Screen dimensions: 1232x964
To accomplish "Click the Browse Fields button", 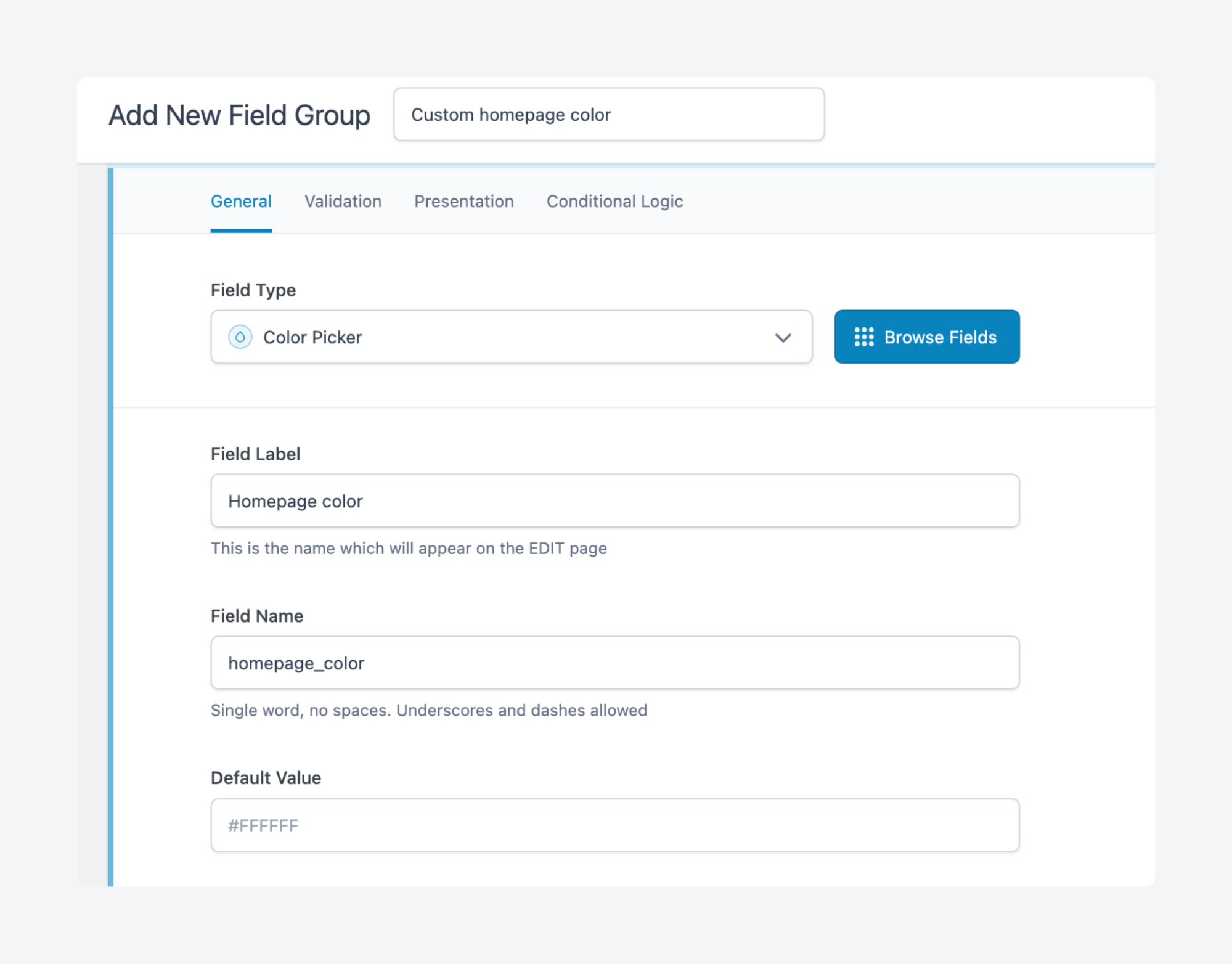I will [926, 337].
